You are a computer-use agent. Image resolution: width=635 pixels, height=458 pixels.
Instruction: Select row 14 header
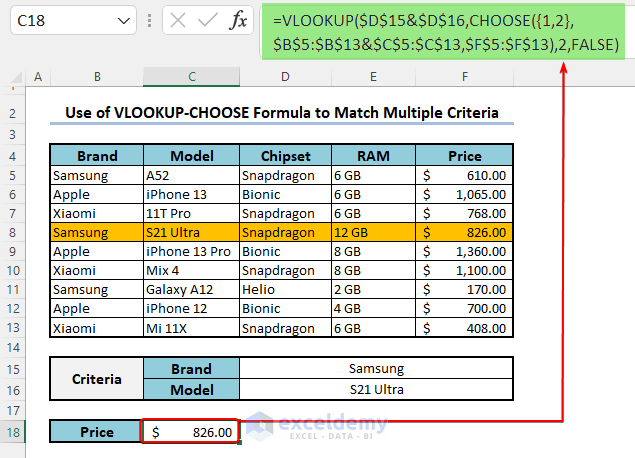[13, 347]
